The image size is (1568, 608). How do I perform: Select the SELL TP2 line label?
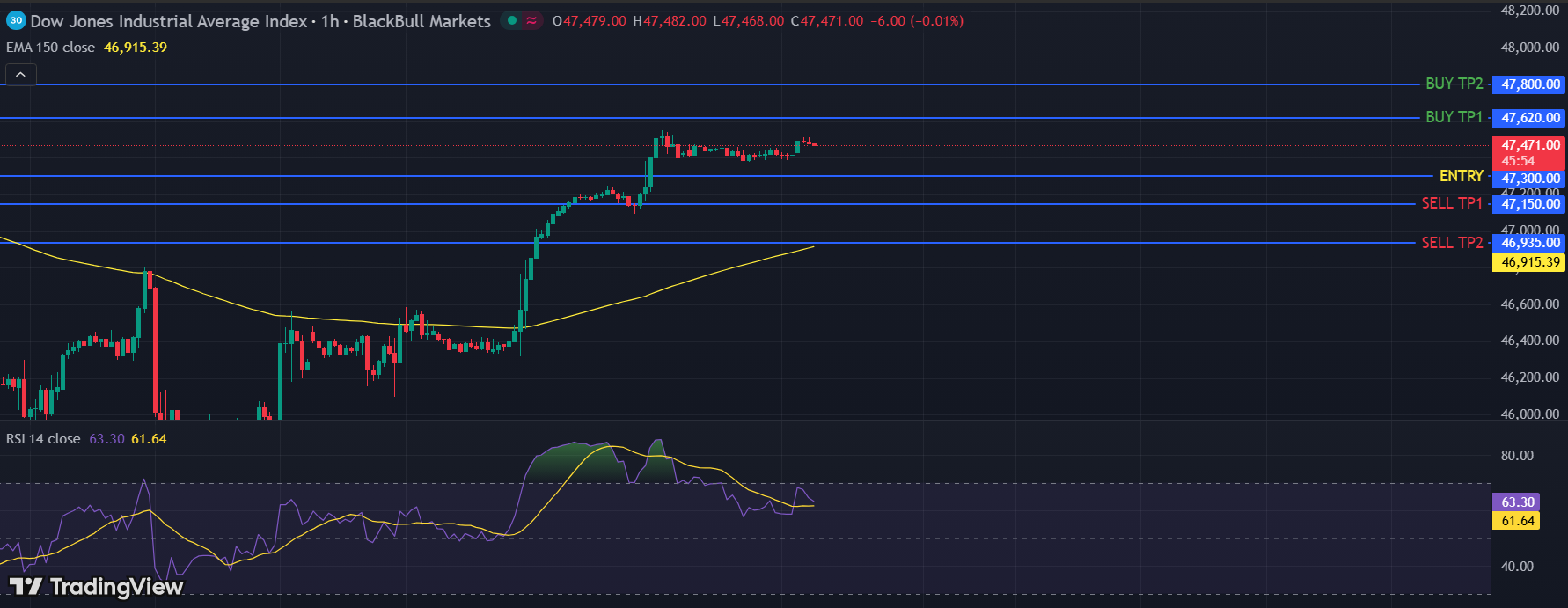[x=1452, y=243]
